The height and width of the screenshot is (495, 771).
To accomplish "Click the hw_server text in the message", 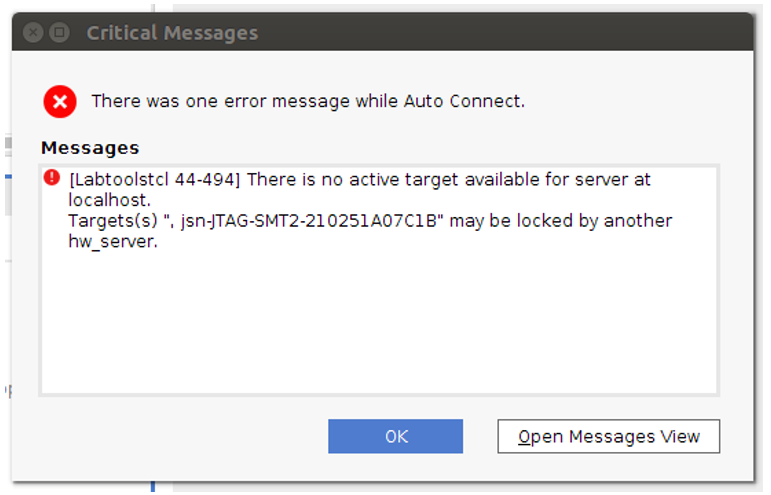I will (x=113, y=242).
